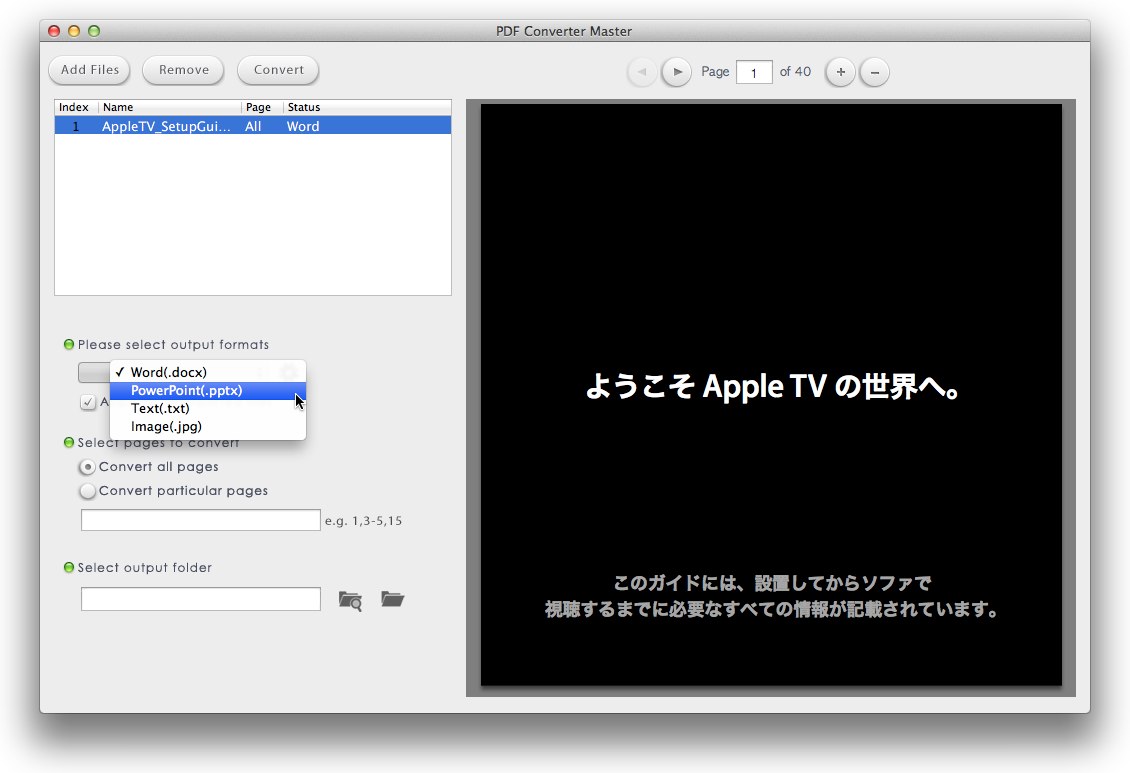Click the page number field

pyautogui.click(x=754, y=72)
